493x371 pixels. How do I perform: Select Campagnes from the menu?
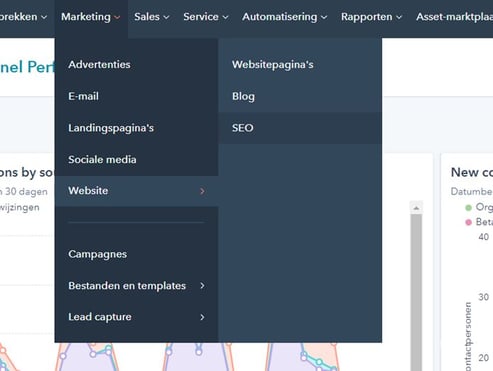pos(137,254)
